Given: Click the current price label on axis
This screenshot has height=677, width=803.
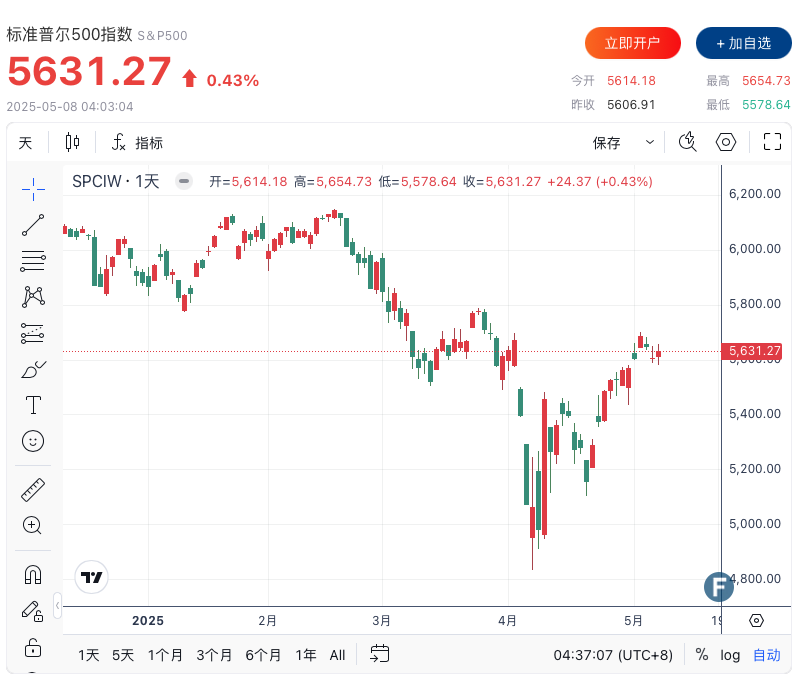Looking at the screenshot, I should [x=754, y=351].
